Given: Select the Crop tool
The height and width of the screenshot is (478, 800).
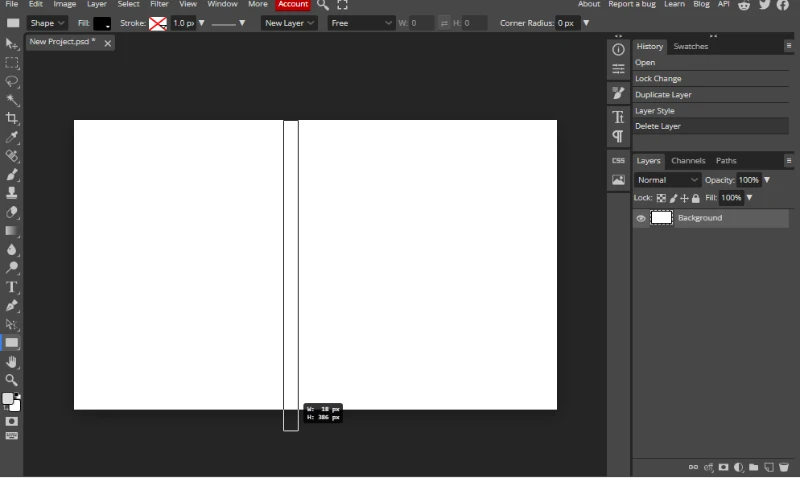Looking at the screenshot, I should (11, 119).
